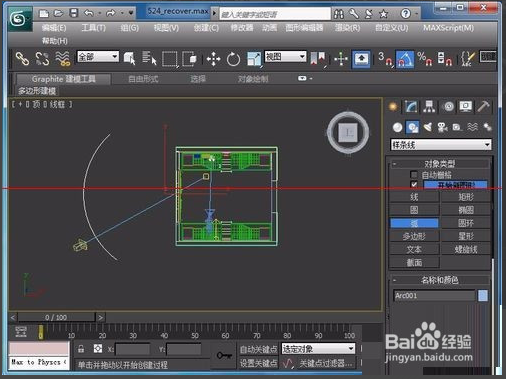Switch to Geometry sphere category
Viewport: 506px width, 379px height.
click(397, 127)
